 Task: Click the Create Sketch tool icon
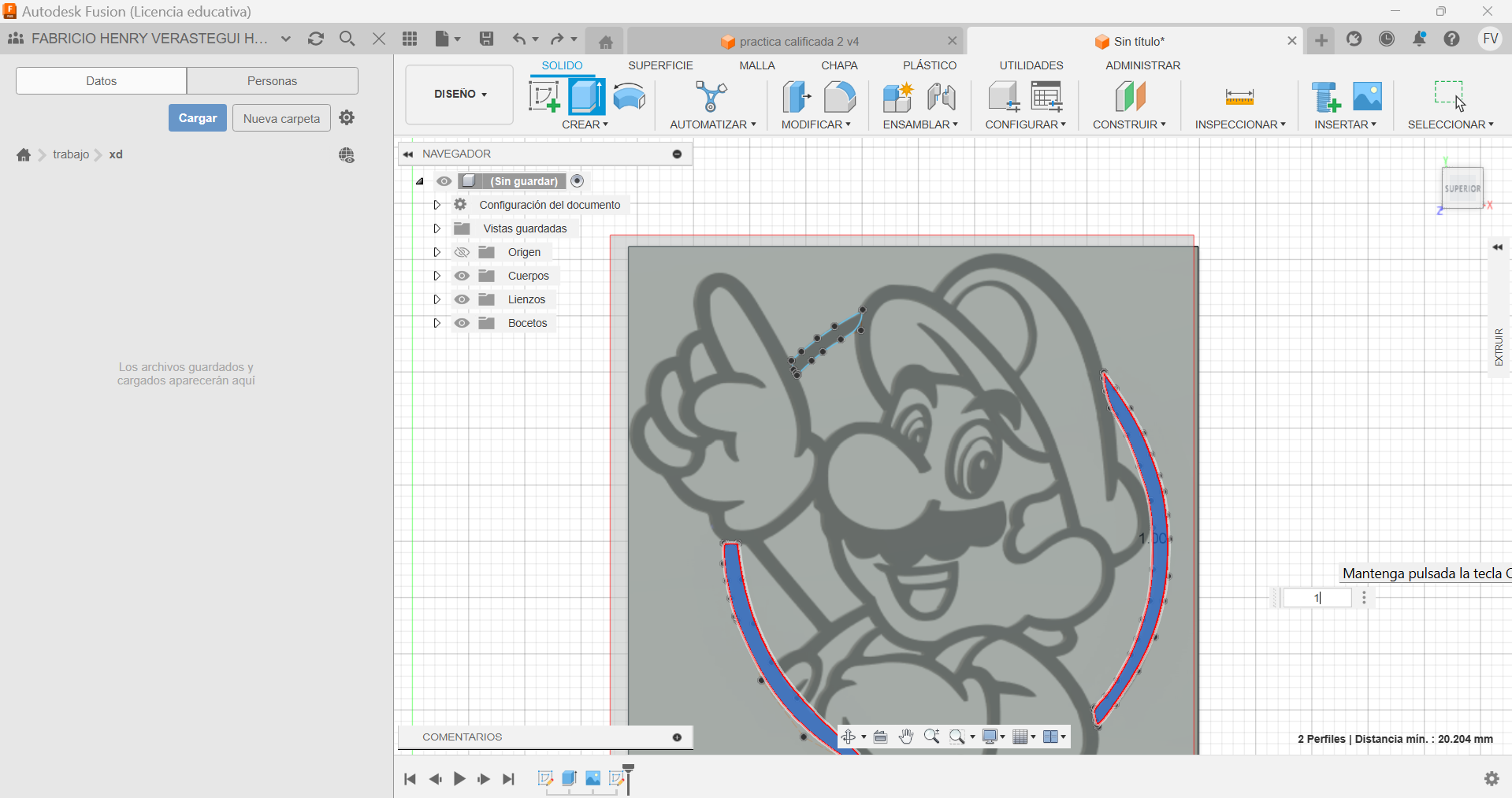click(x=544, y=97)
